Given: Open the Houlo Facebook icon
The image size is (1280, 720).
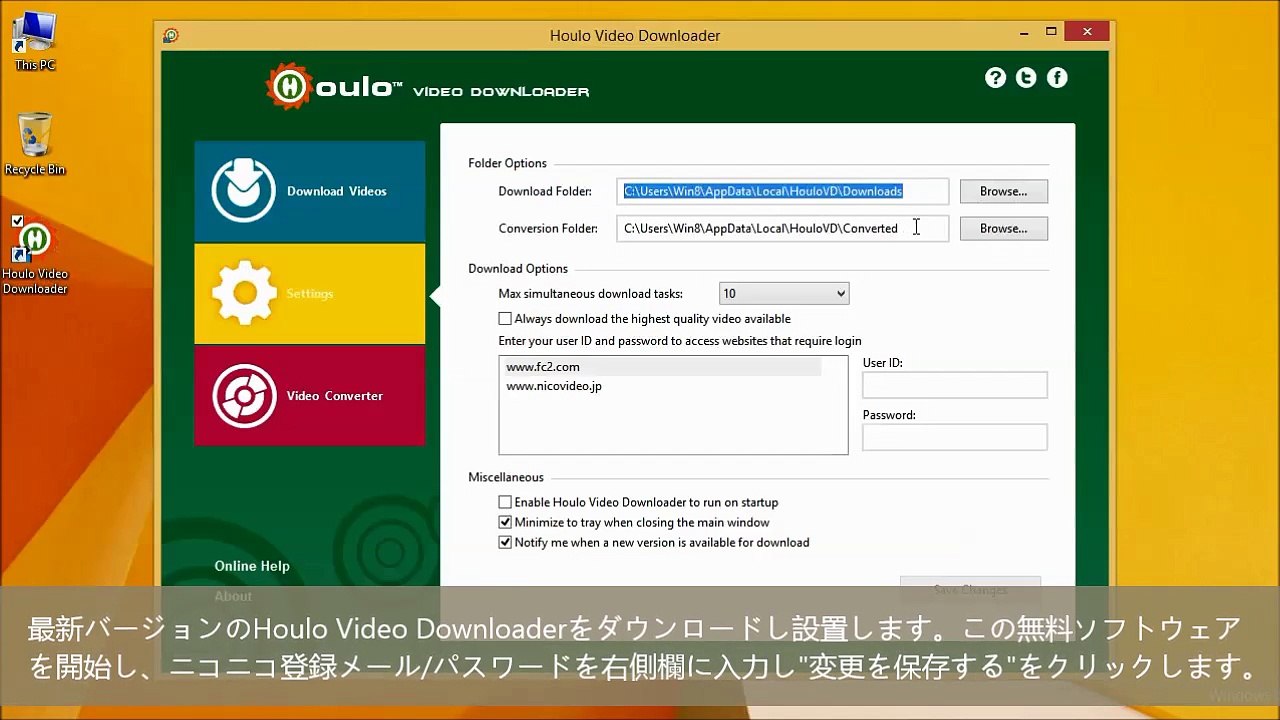Looking at the screenshot, I should (x=1057, y=77).
